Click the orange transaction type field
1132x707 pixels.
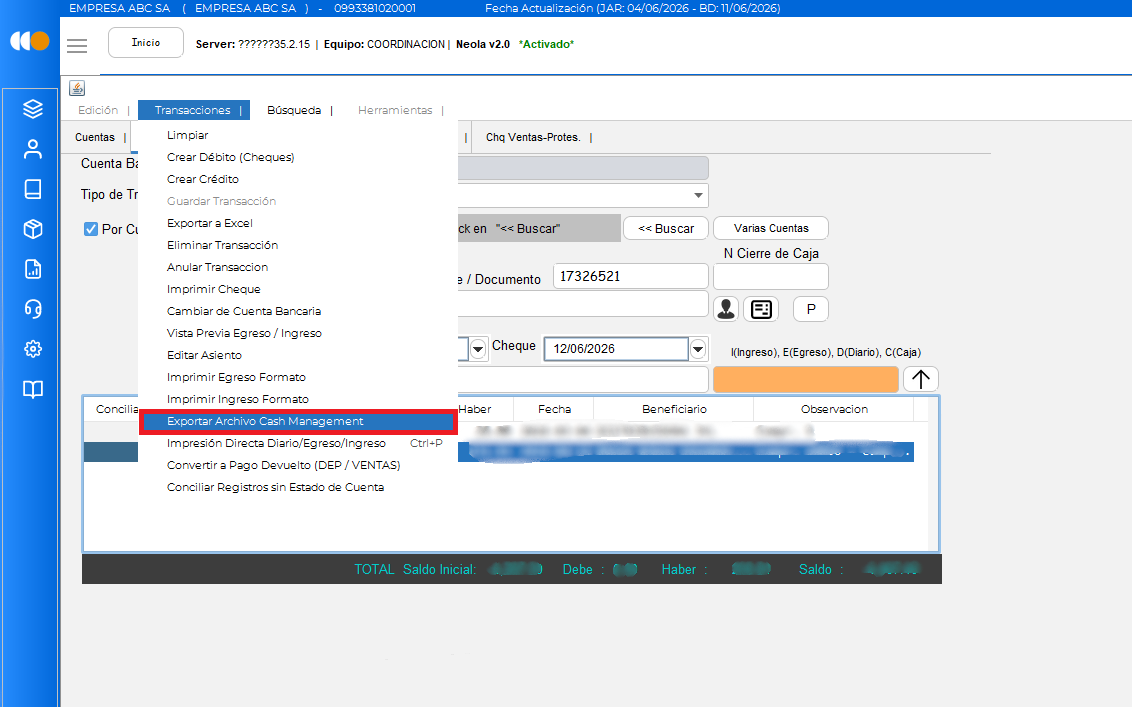806,379
